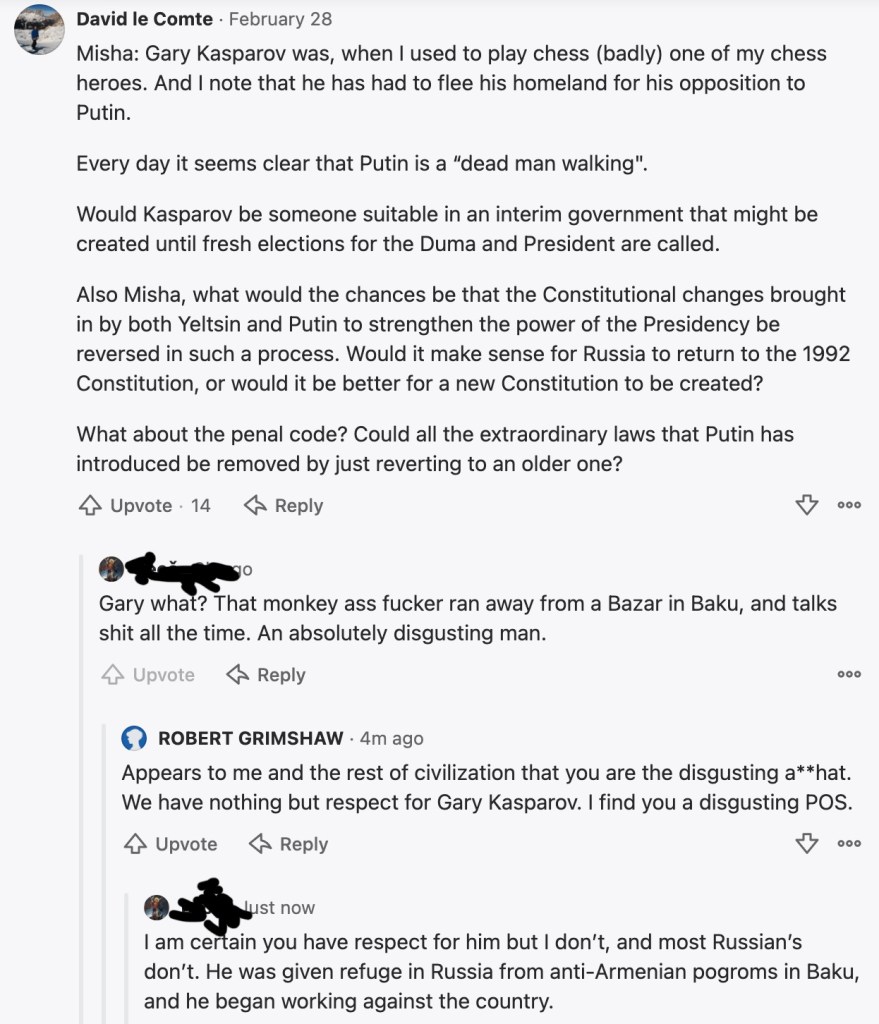
Task: Open avatar of the redacted 'Gary what?' commenter
Action: coord(111,570)
